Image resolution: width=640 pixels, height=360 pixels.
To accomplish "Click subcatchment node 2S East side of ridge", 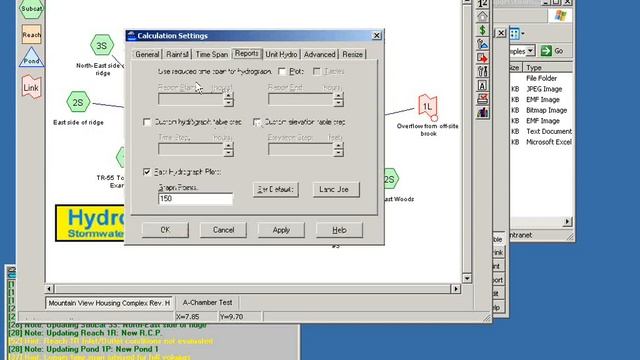I will 78,102.
